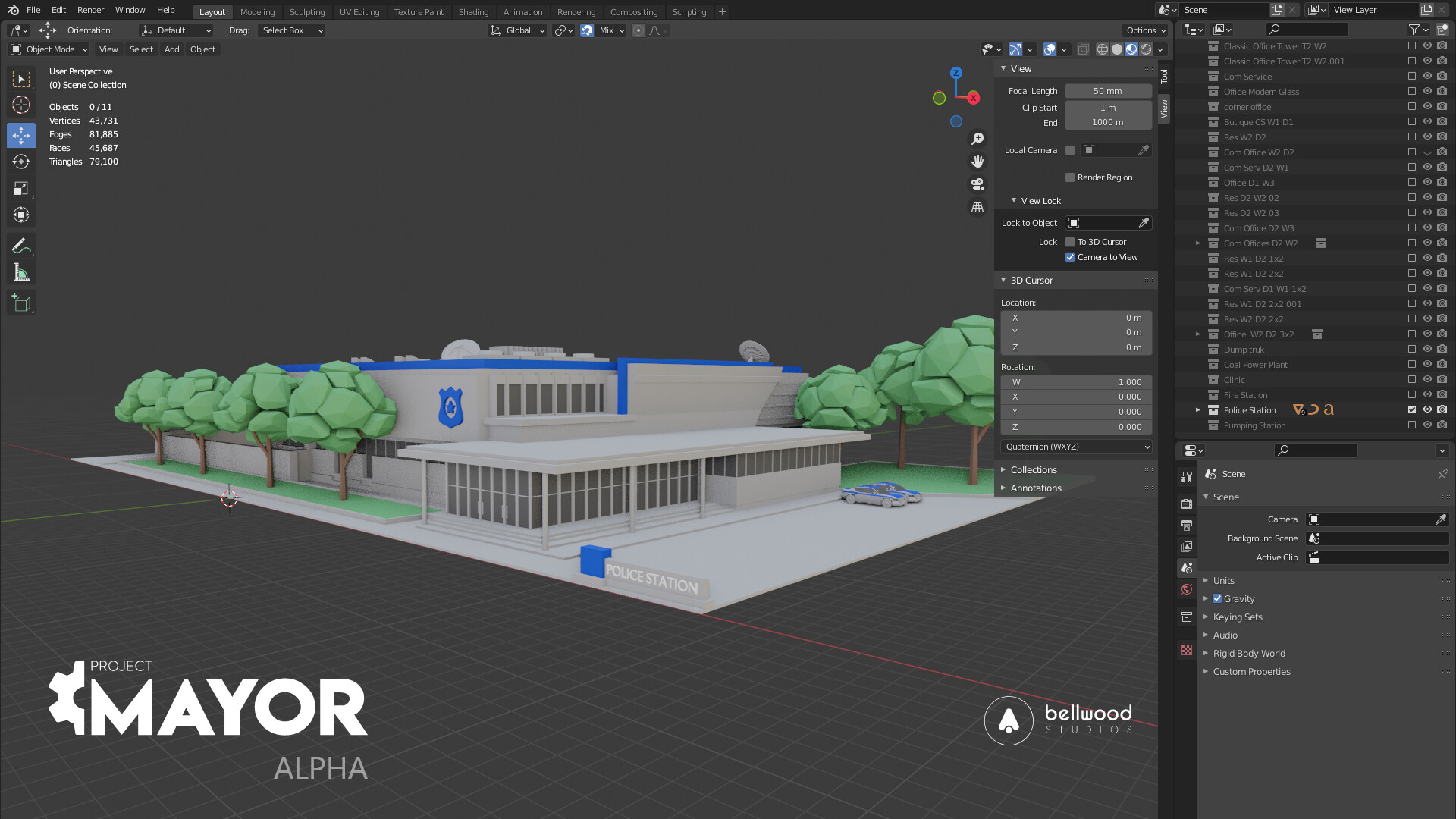The image size is (1456, 819).
Task: Choose the Add Cube tool
Action: [x=21, y=303]
